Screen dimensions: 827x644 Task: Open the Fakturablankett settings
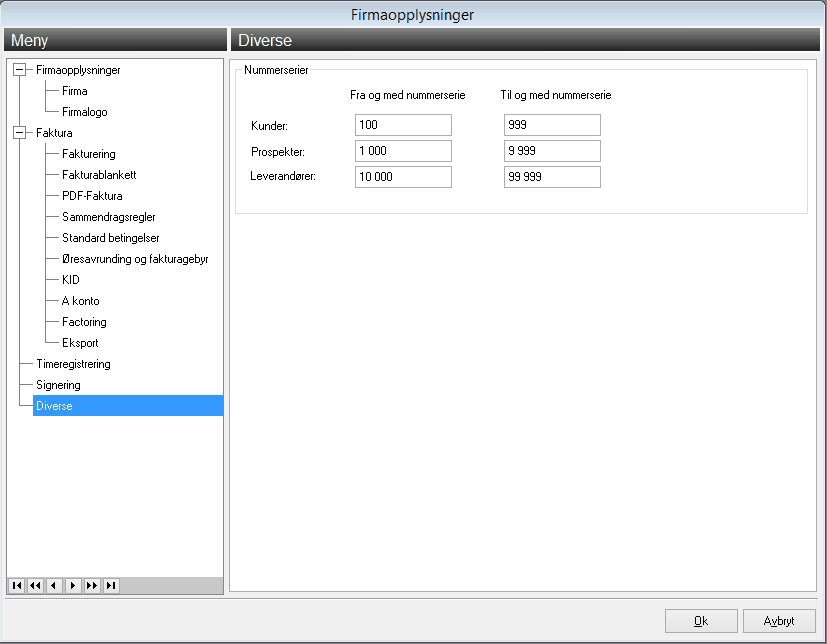tap(99, 175)
